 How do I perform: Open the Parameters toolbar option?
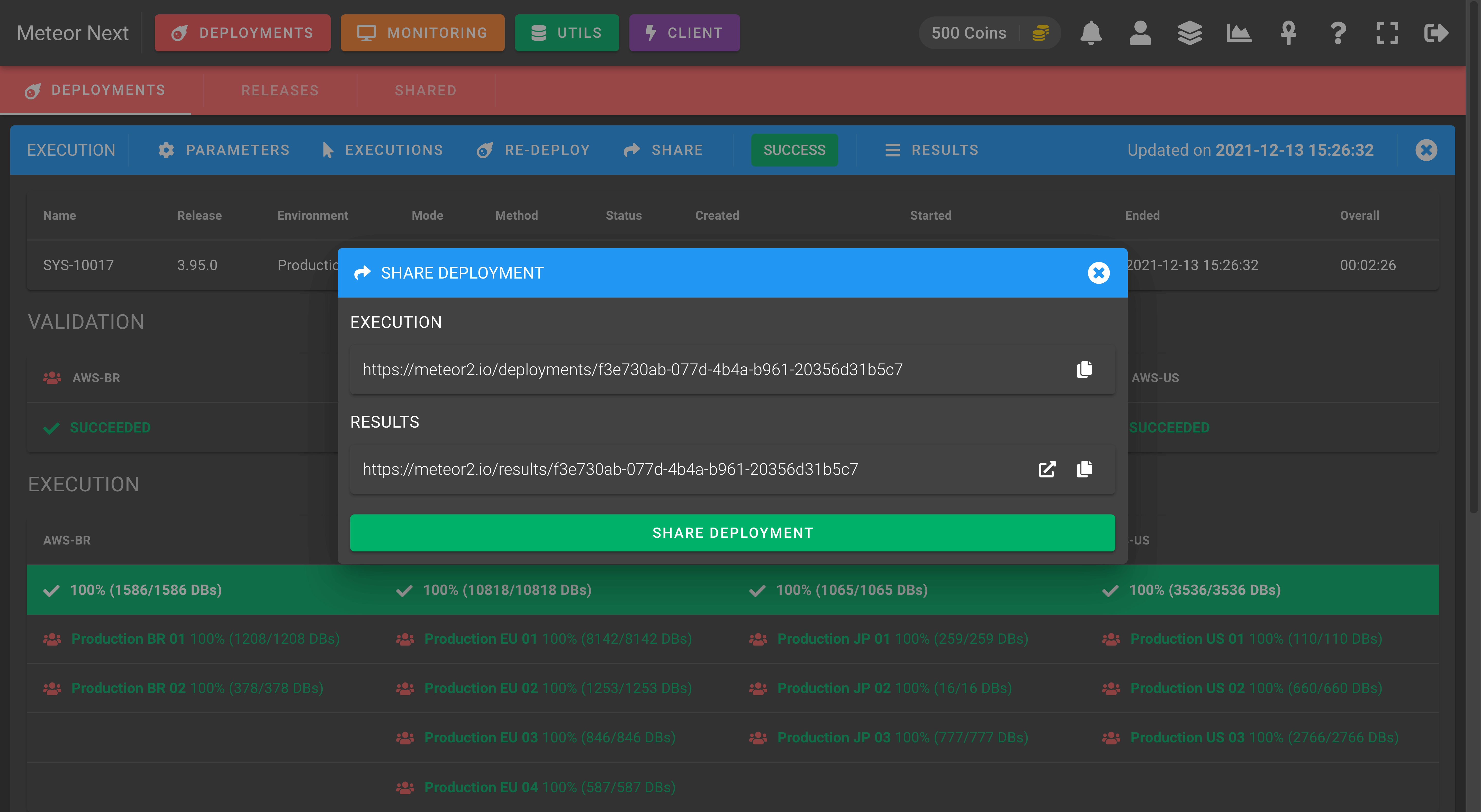coord(224,150)
